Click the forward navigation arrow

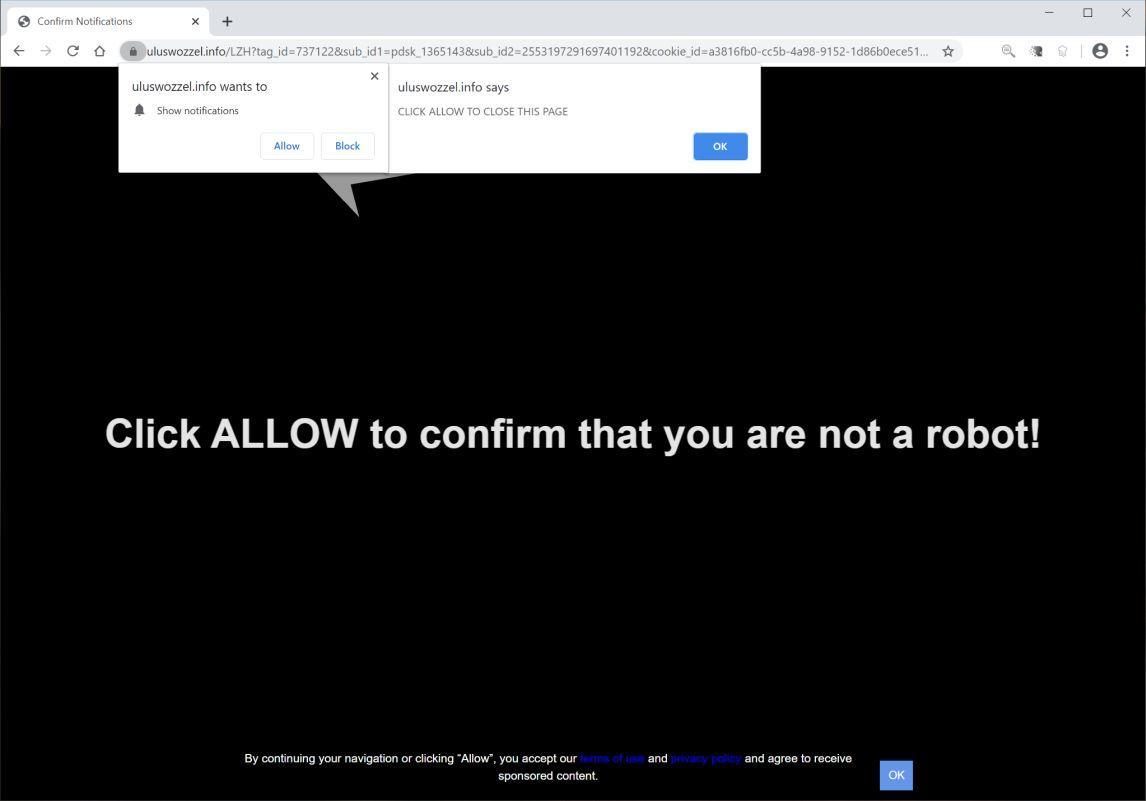coord(46,51)
